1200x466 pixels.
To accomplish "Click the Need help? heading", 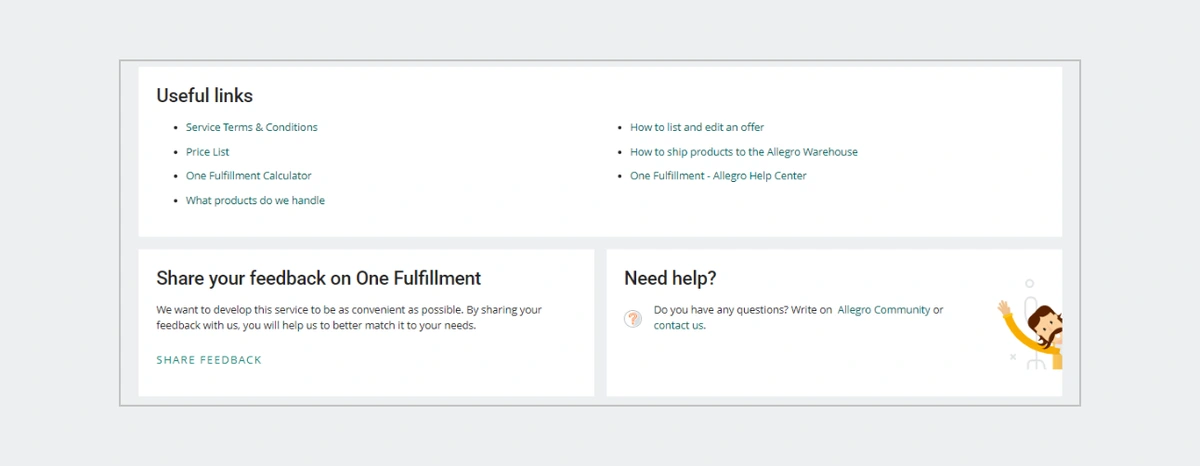I will point(670,279).
